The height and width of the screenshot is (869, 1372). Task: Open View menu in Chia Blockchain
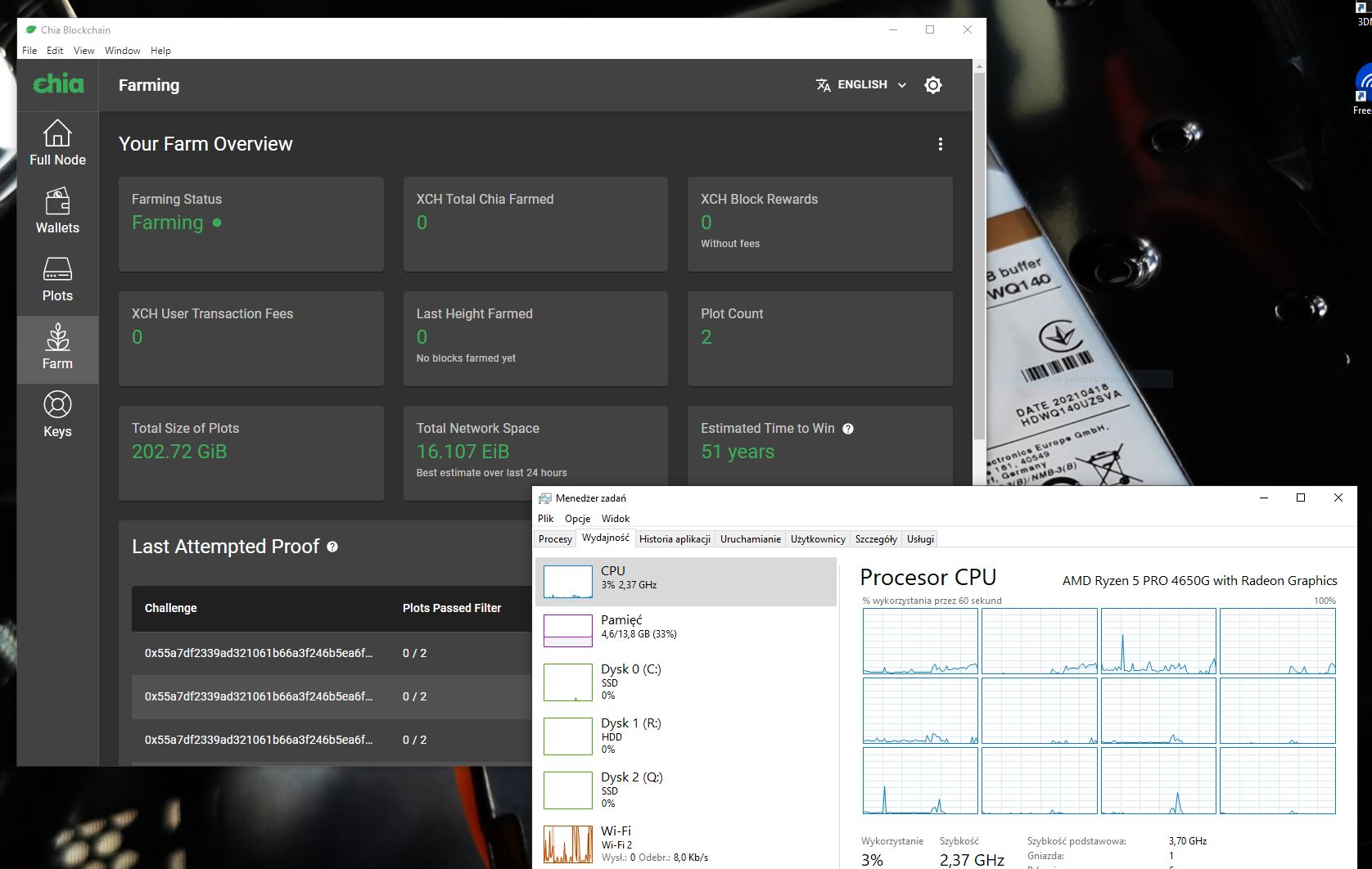pos(84,51)
